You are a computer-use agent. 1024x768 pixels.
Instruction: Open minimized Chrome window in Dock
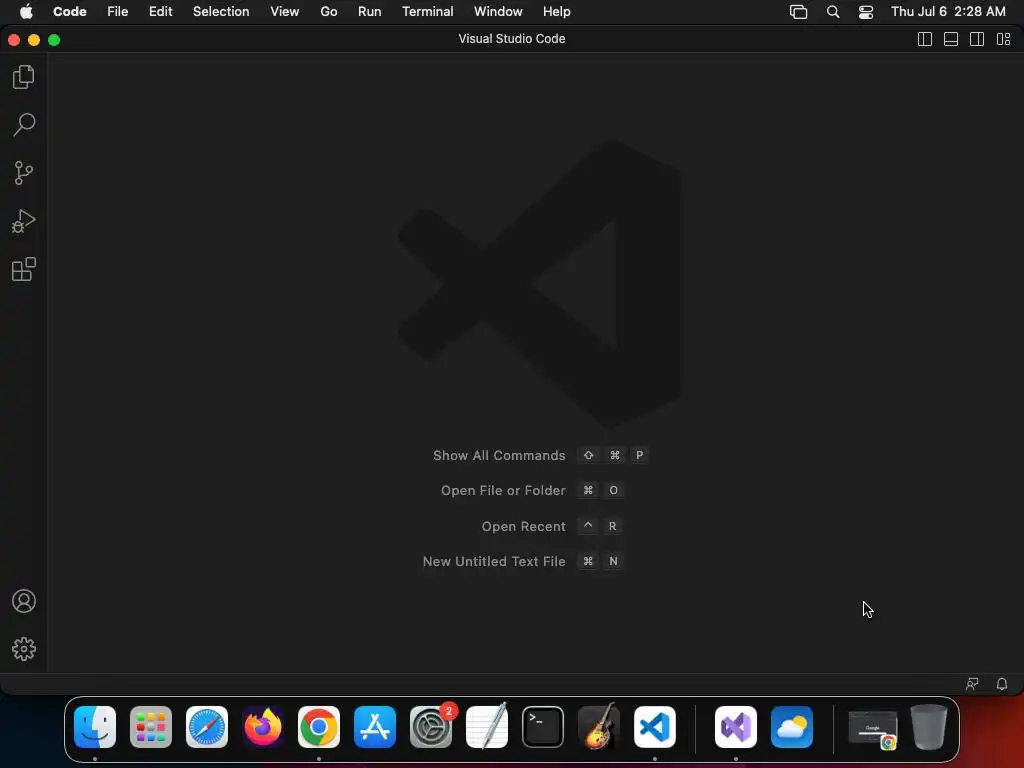point(872,728)
